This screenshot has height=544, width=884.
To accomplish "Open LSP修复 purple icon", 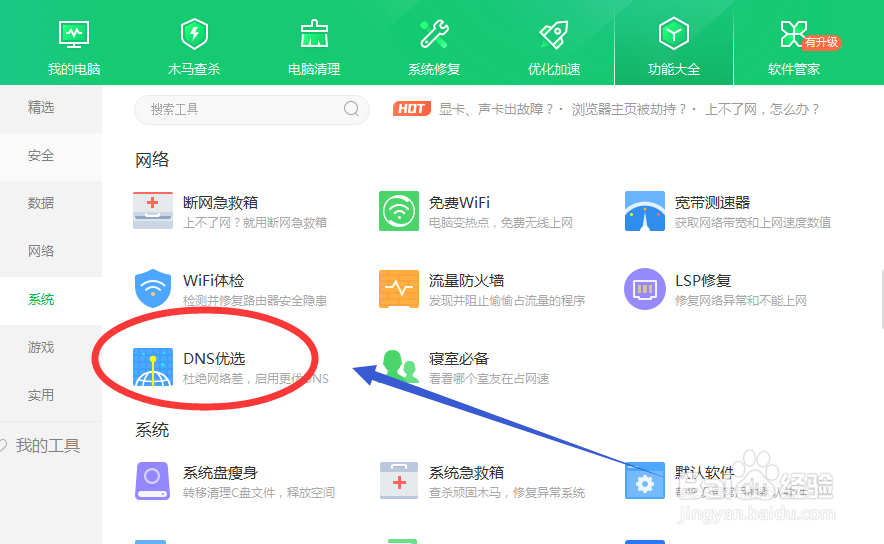I will coord(645,289).
